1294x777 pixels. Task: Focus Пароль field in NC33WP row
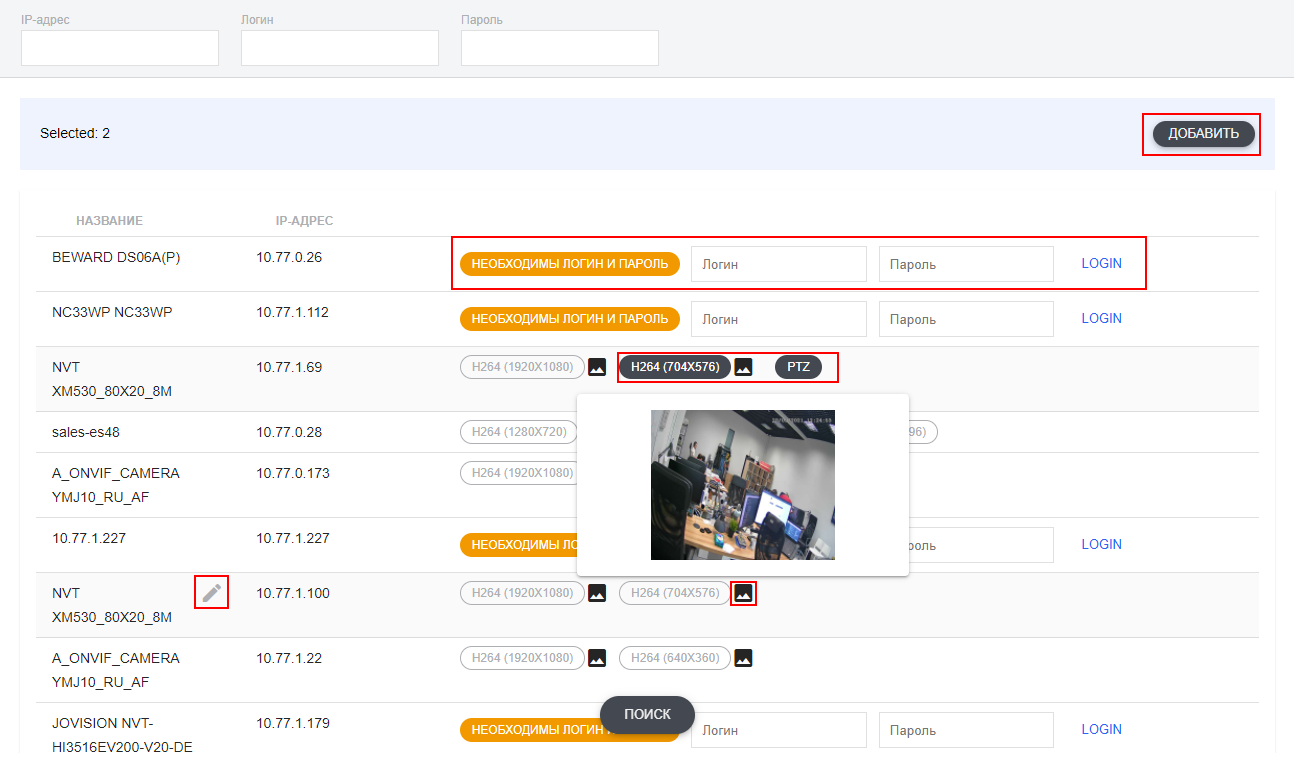[x=966, y=319]
